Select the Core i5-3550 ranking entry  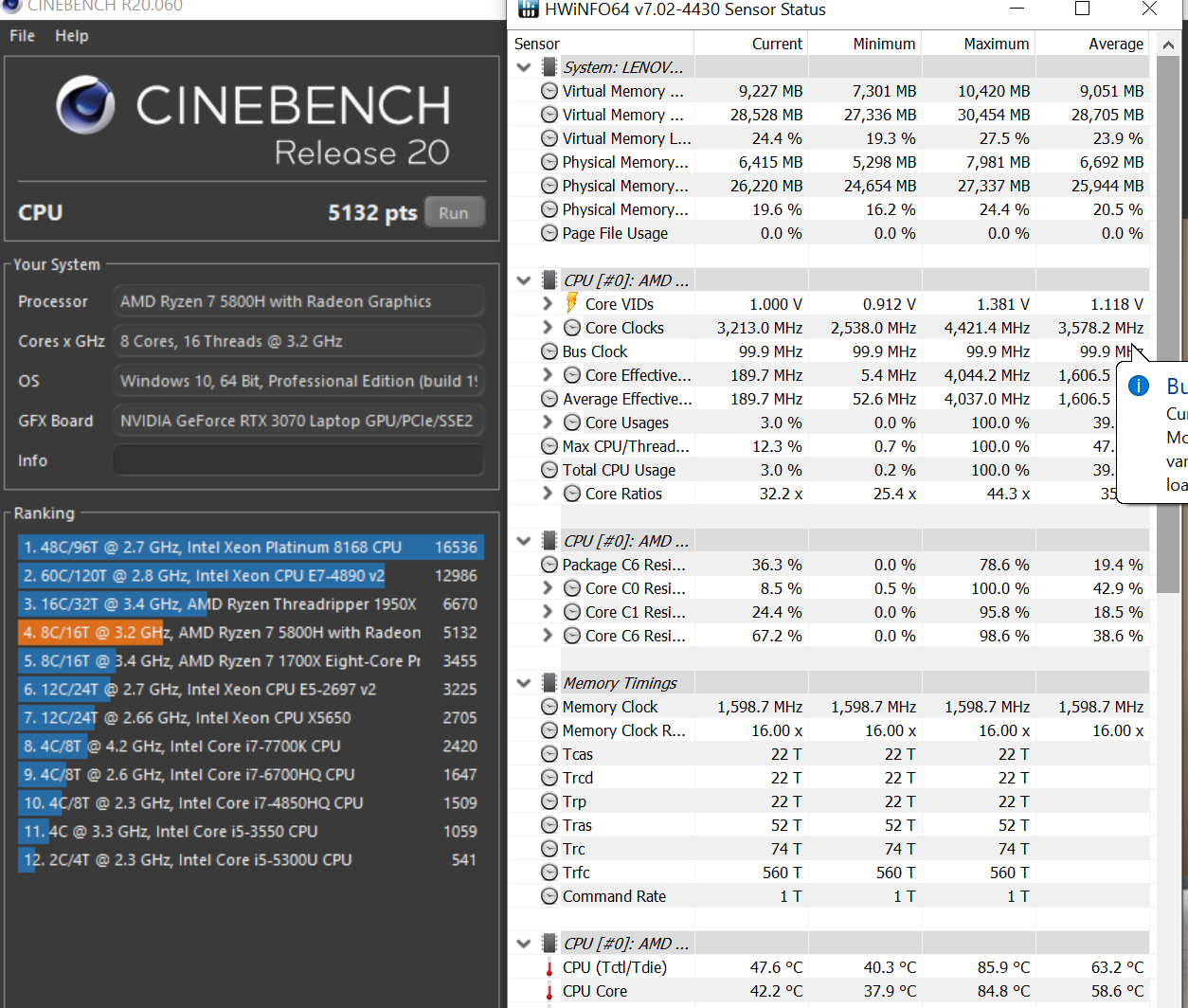pyautogui.click(x=251, y=831)
